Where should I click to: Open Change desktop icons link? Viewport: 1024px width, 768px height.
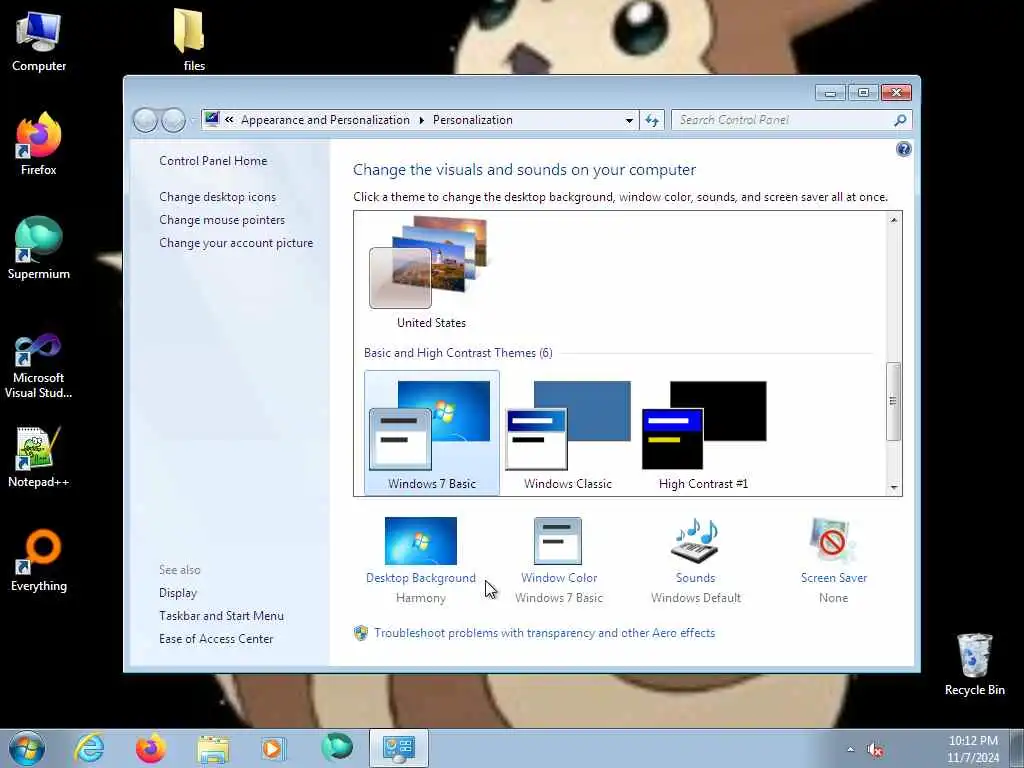pyautogui.click(x=217, y=197)
